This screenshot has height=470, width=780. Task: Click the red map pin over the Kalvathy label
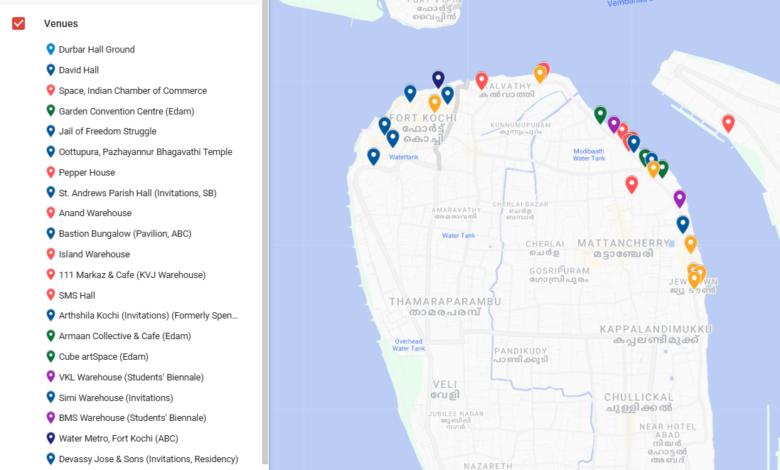[481, 80]
